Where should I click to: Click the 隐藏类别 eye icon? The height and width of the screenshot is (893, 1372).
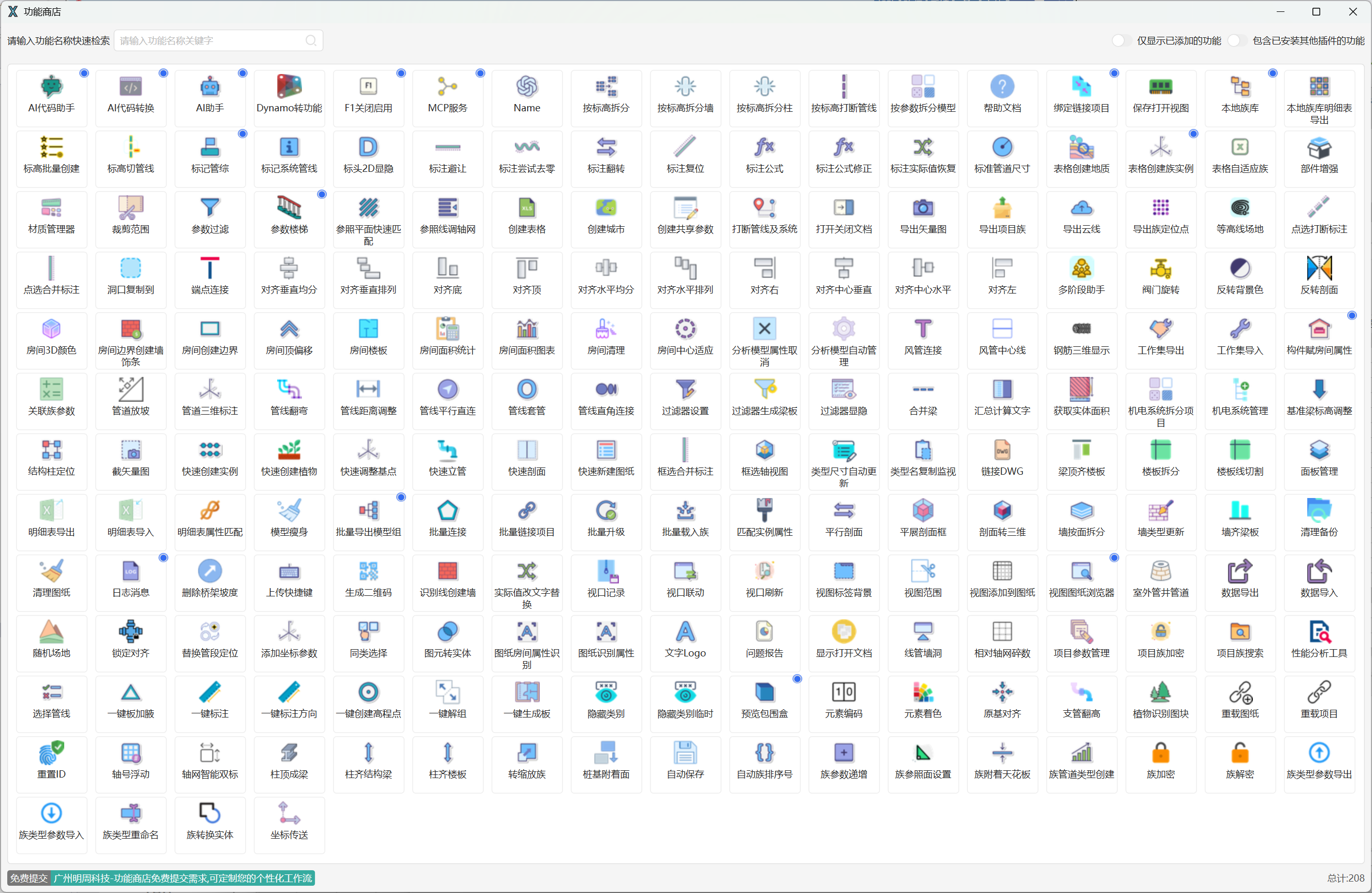pyautogui.click(x=606, y=691)
